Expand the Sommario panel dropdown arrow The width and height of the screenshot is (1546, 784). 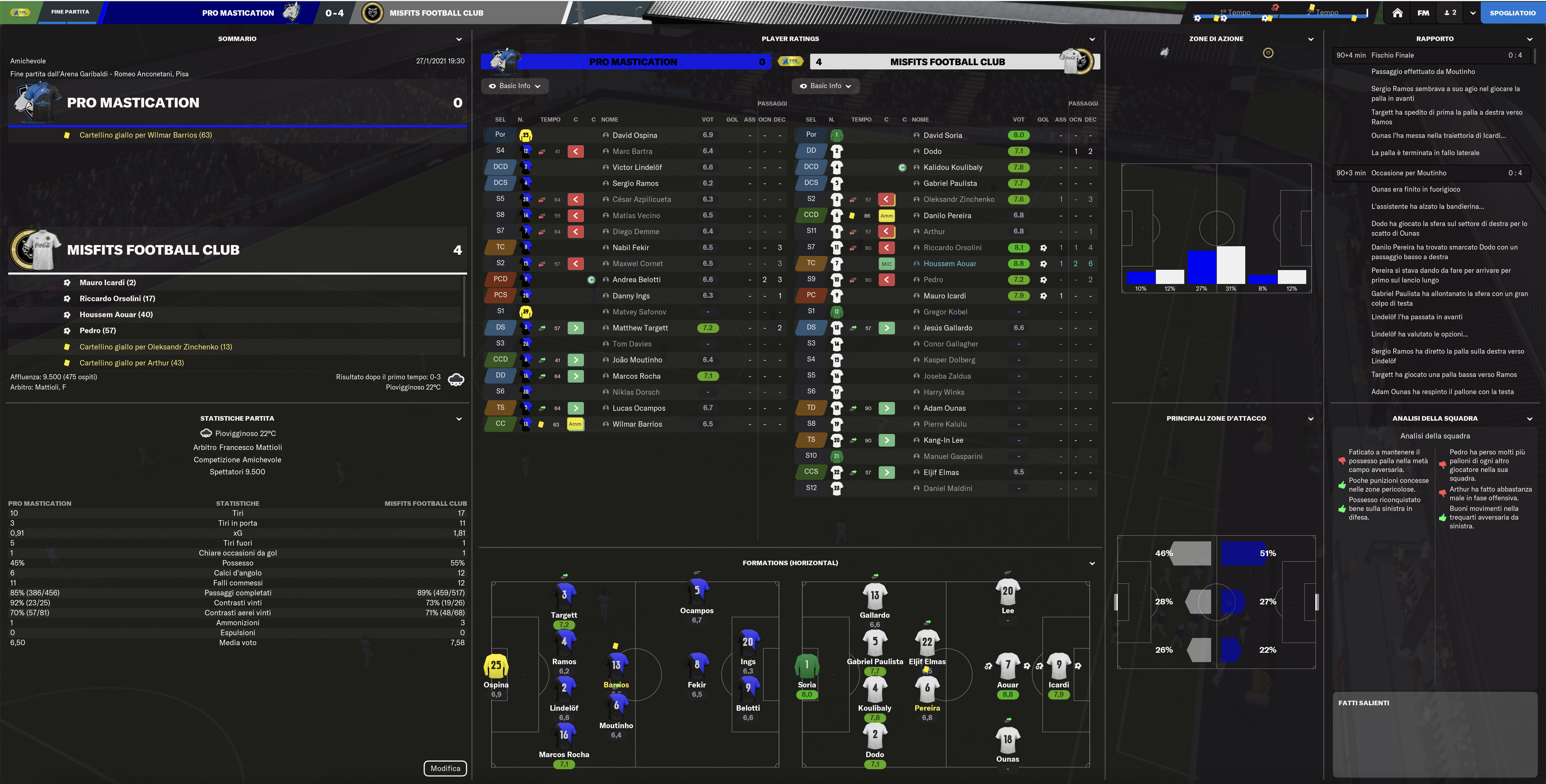[459, 39]
